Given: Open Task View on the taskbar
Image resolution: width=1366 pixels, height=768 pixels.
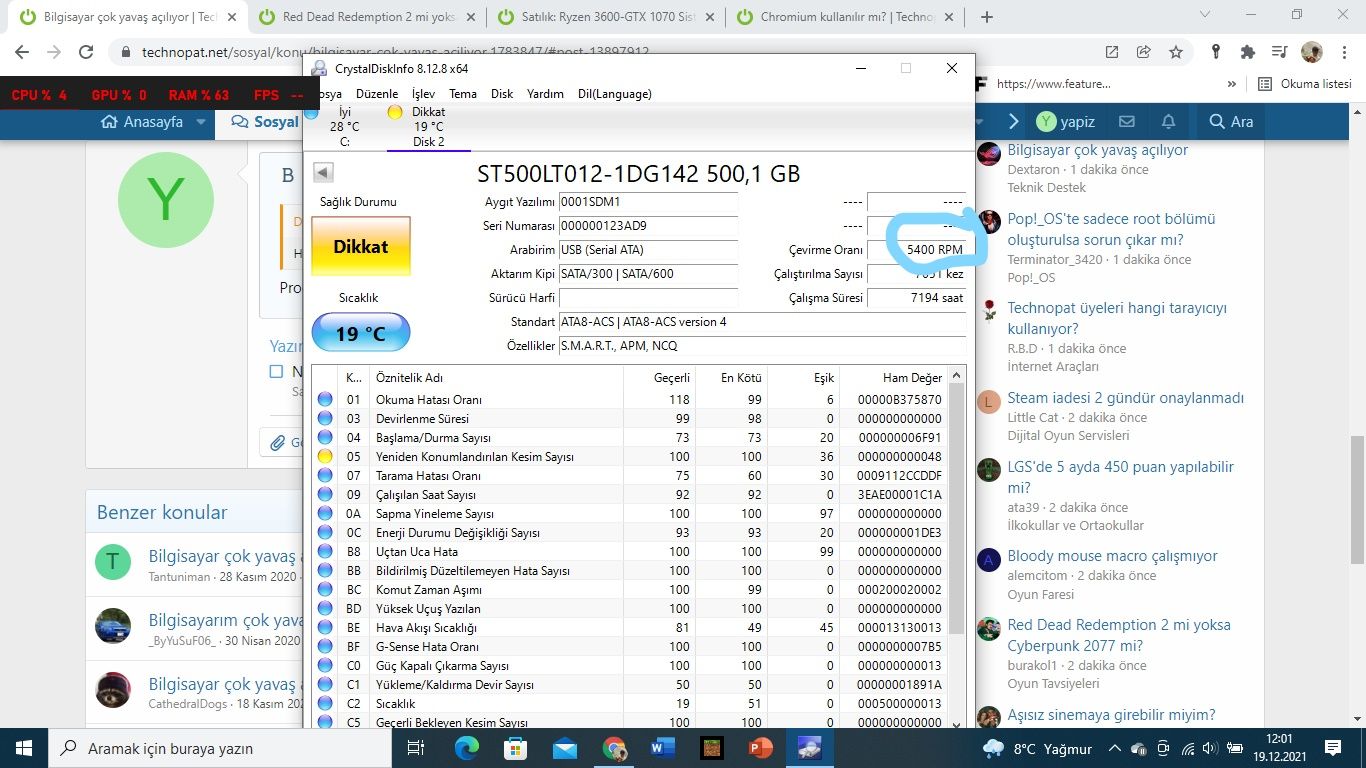Looking at the screenshot, I should coord(417,748).
